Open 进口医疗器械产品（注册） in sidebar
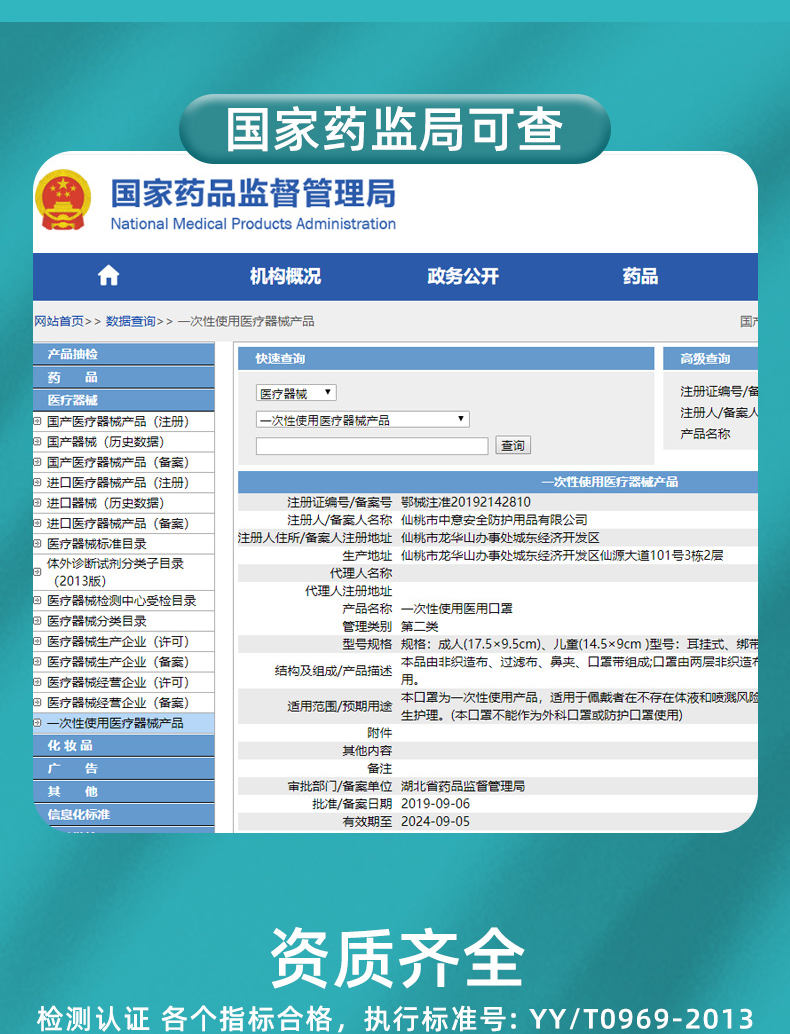This screenshot has width=790, height=1034. [118, 483]
